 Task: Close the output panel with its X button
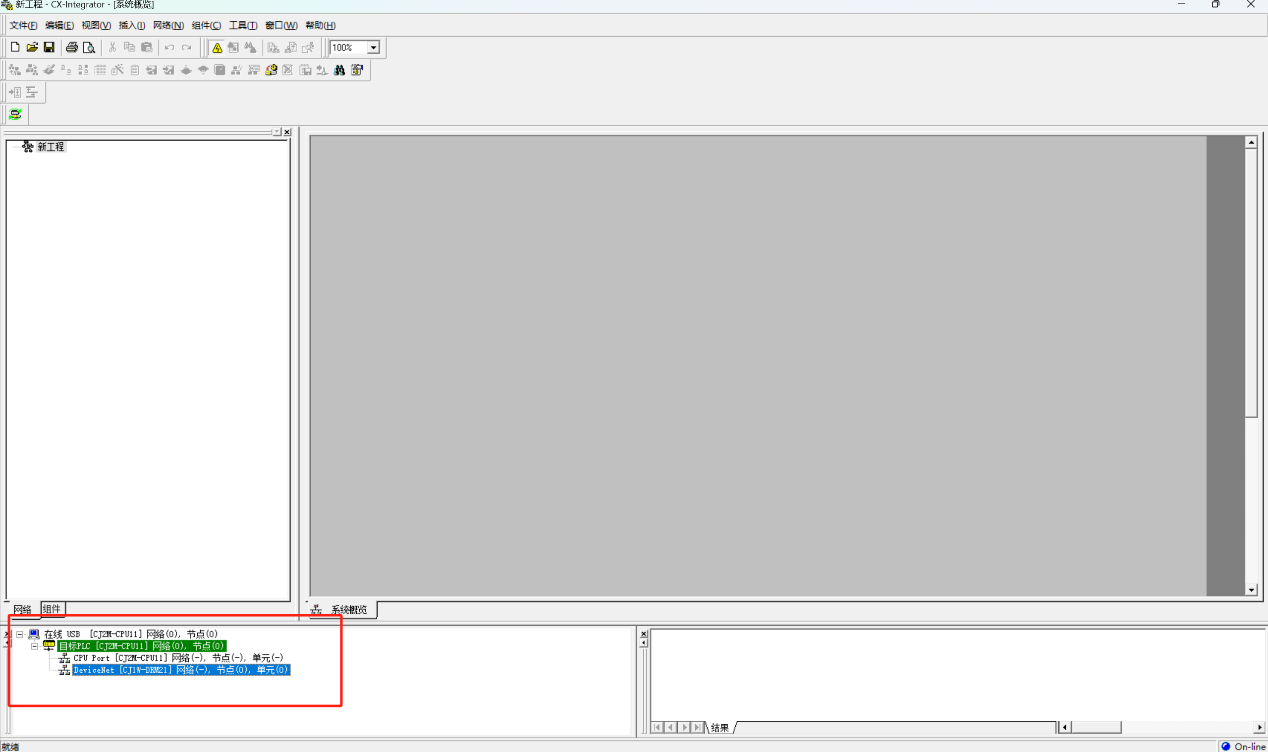[x=643, y=634]
